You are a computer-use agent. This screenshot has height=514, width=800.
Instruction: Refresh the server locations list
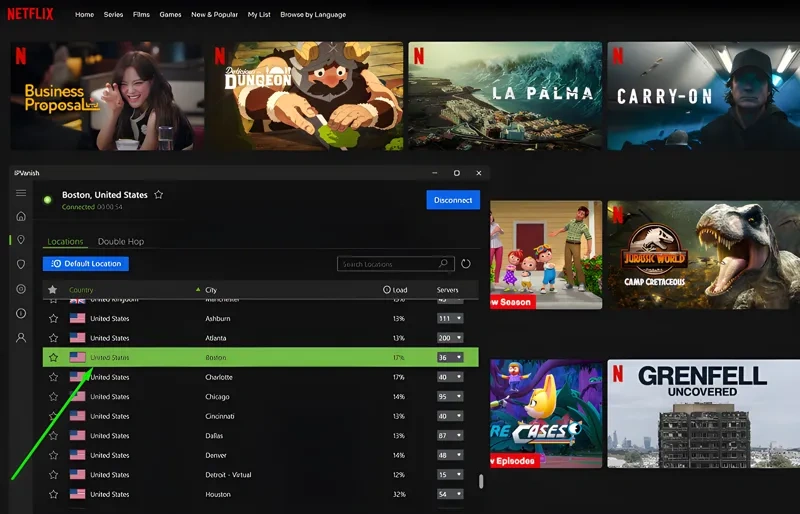coord(465,264)
